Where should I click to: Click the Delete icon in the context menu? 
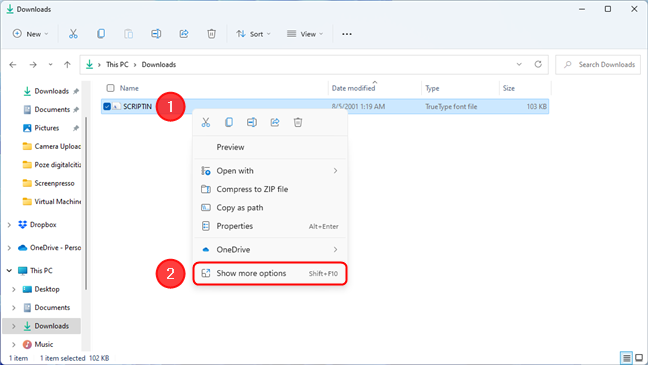coord(298,122)
